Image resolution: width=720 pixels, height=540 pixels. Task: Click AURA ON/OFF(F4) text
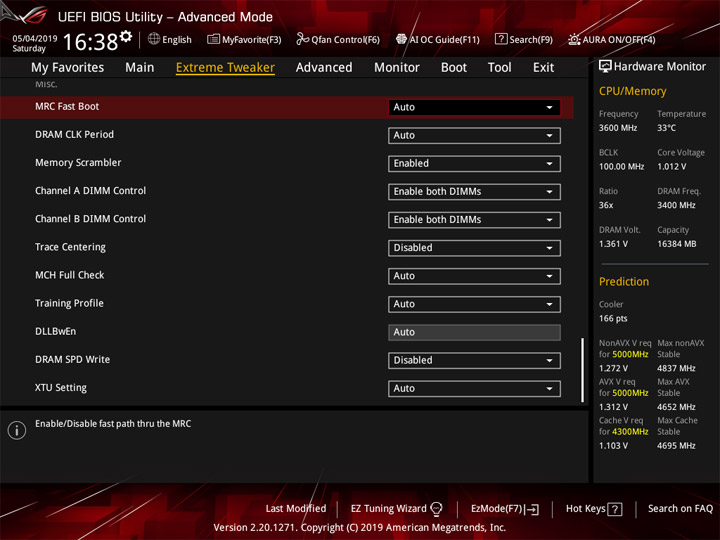click(x=619, y=39)
